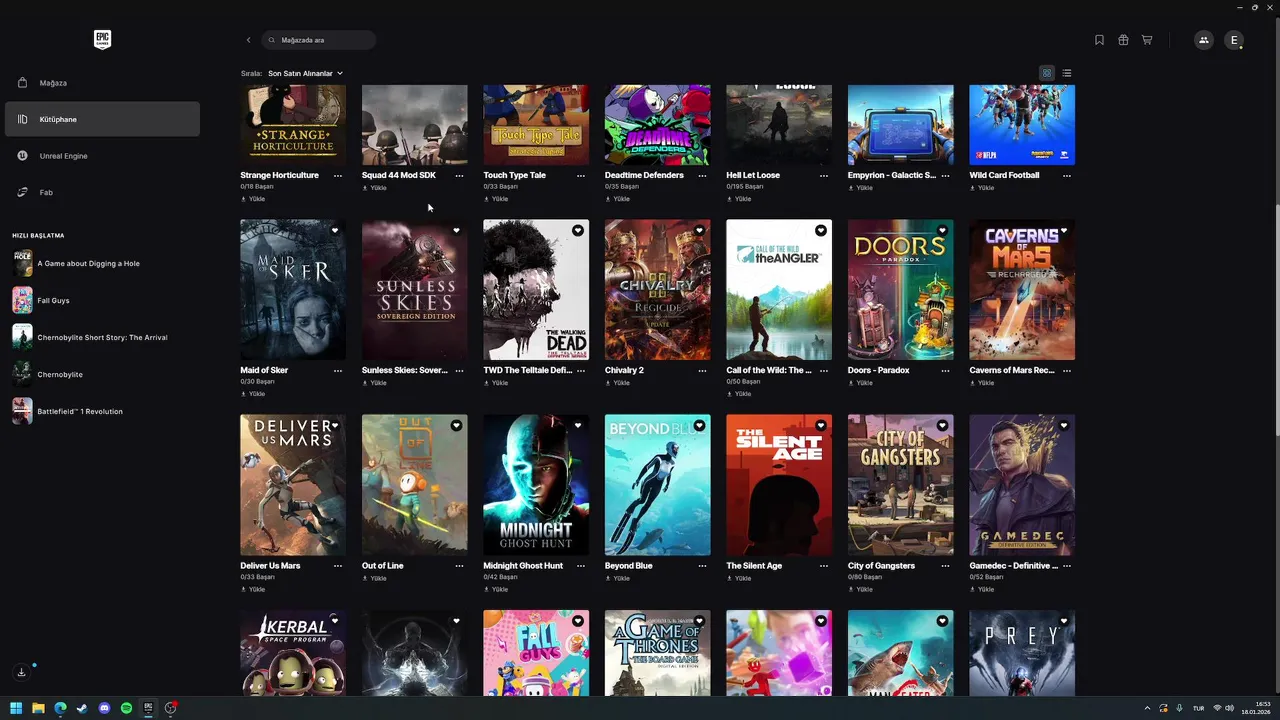The height and width of the screenshot is (720, 1280).
Task: Open three-dot menu for Chivalry 2
Action: tap(702, 370)
